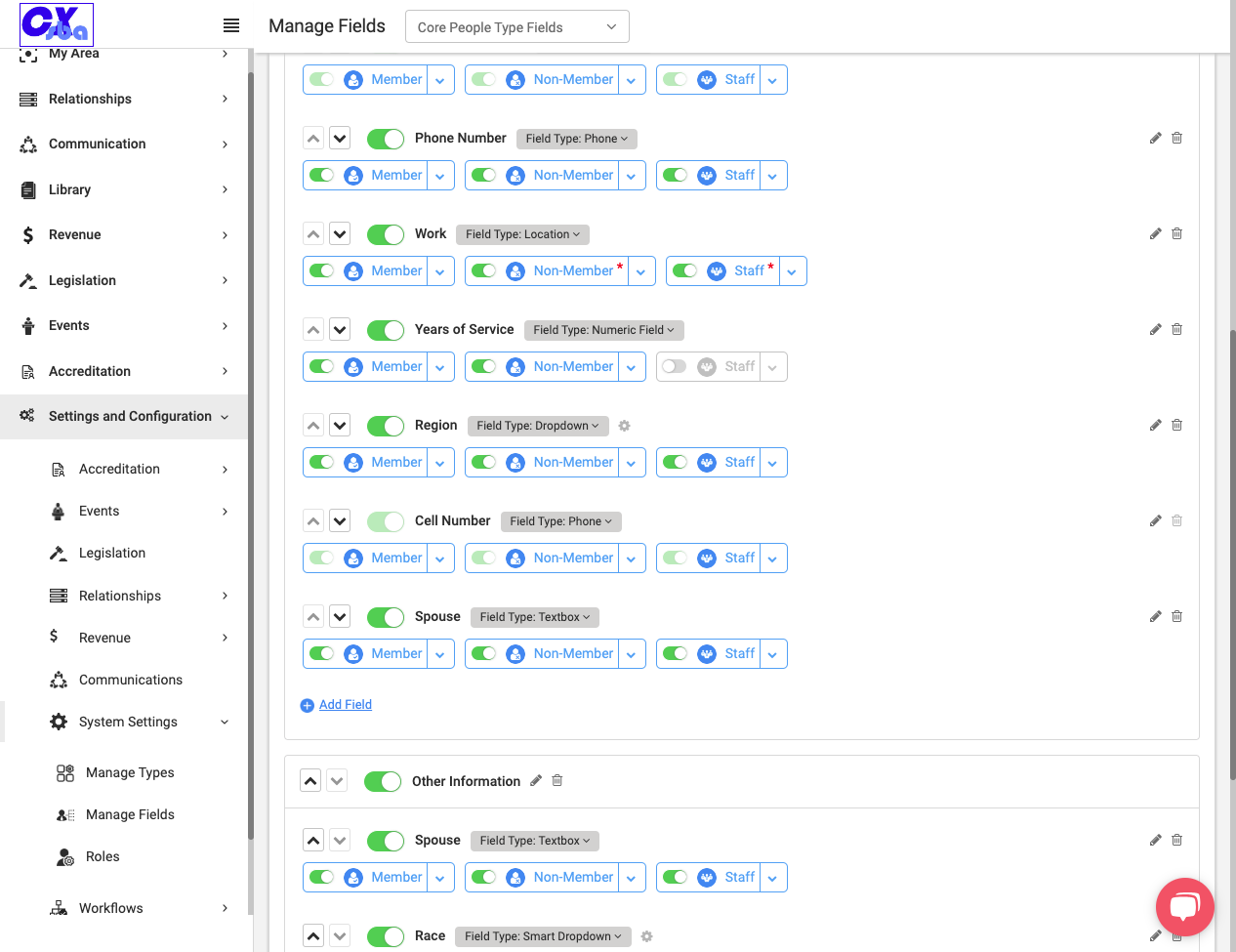Enable Staff toggle for Years of Service
This screenshot has width=1236, height=952.
point(675,366)
